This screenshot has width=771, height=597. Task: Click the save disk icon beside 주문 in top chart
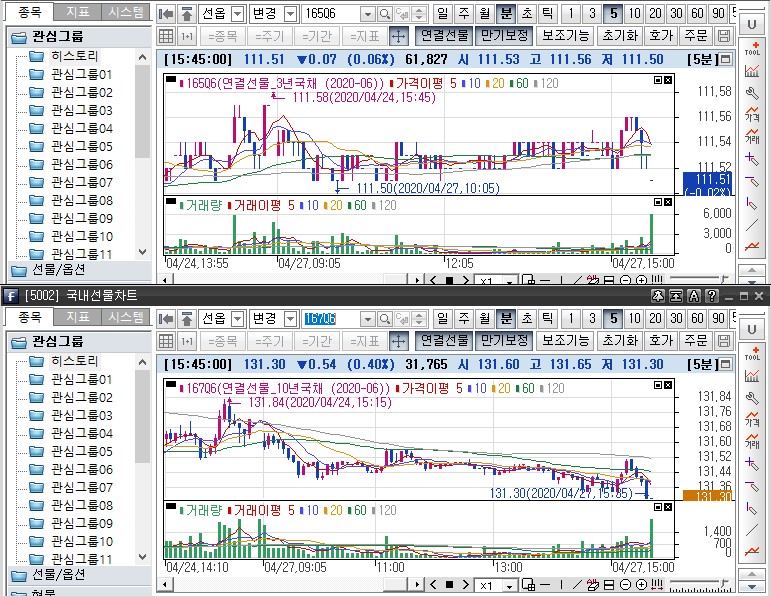pyautogui.click(x=723, y=36)
